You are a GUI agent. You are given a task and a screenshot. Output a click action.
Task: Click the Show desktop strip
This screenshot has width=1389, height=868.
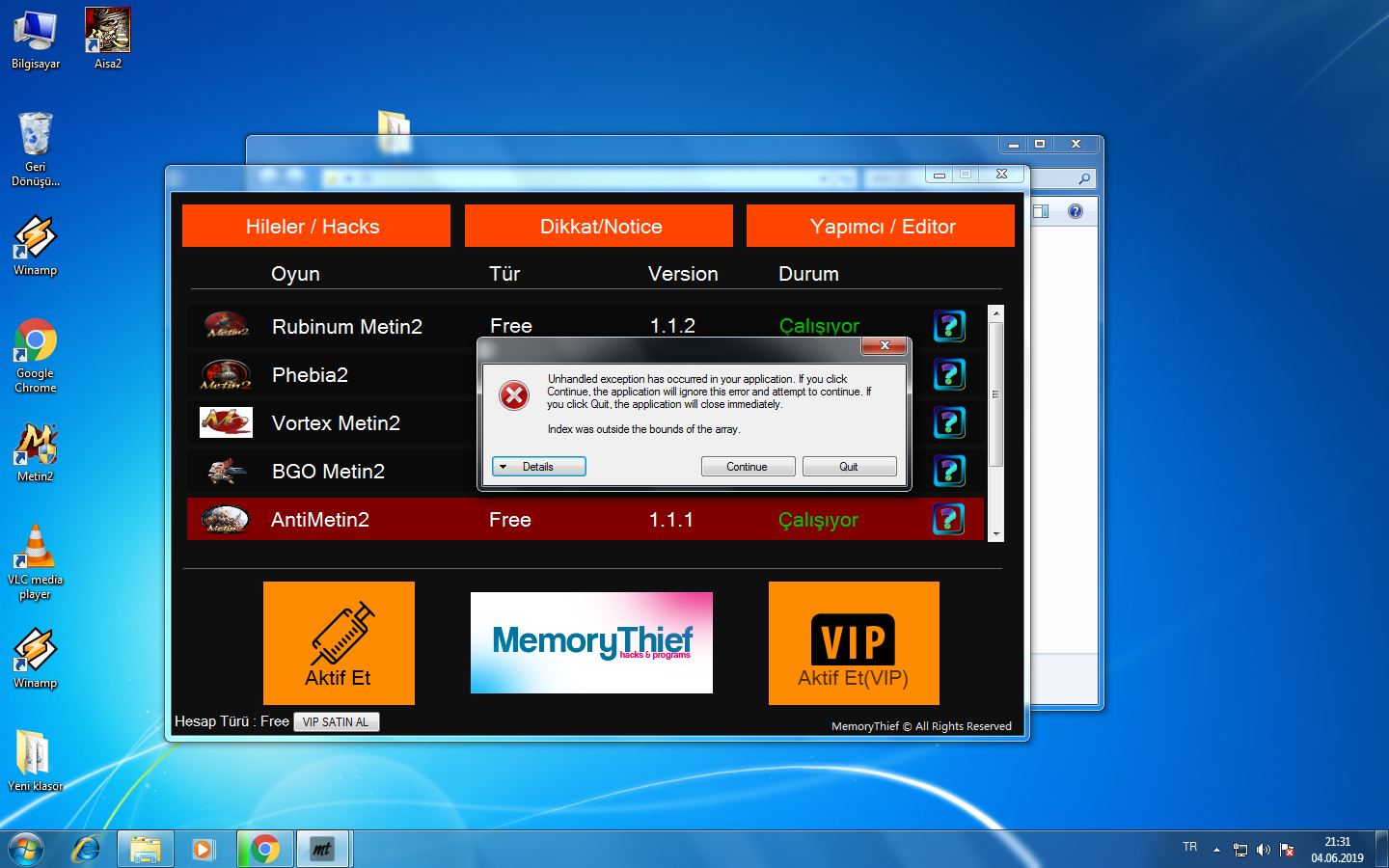[1382, 849]
